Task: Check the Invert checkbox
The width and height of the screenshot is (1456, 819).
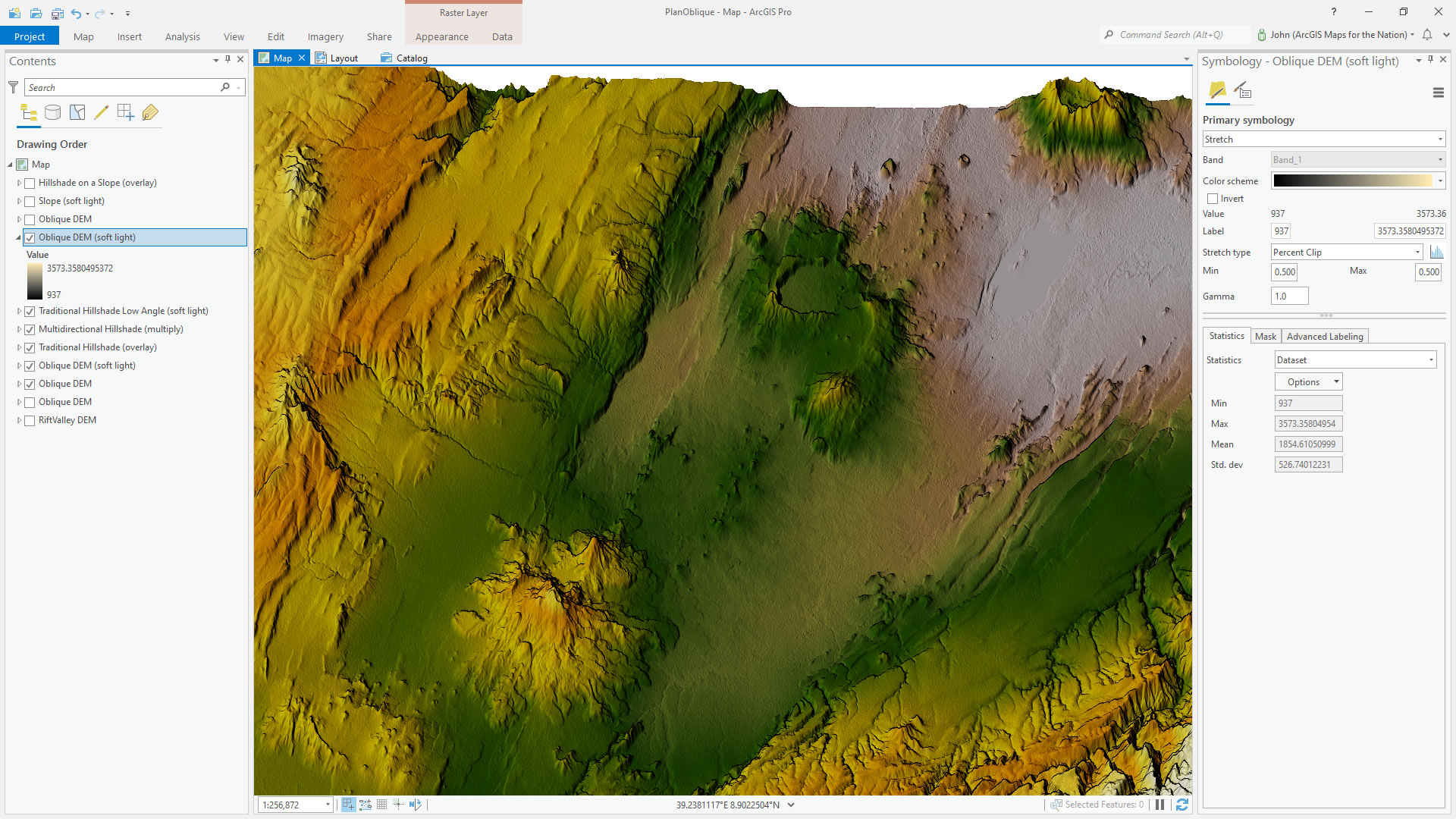Action: point(1213,199)
